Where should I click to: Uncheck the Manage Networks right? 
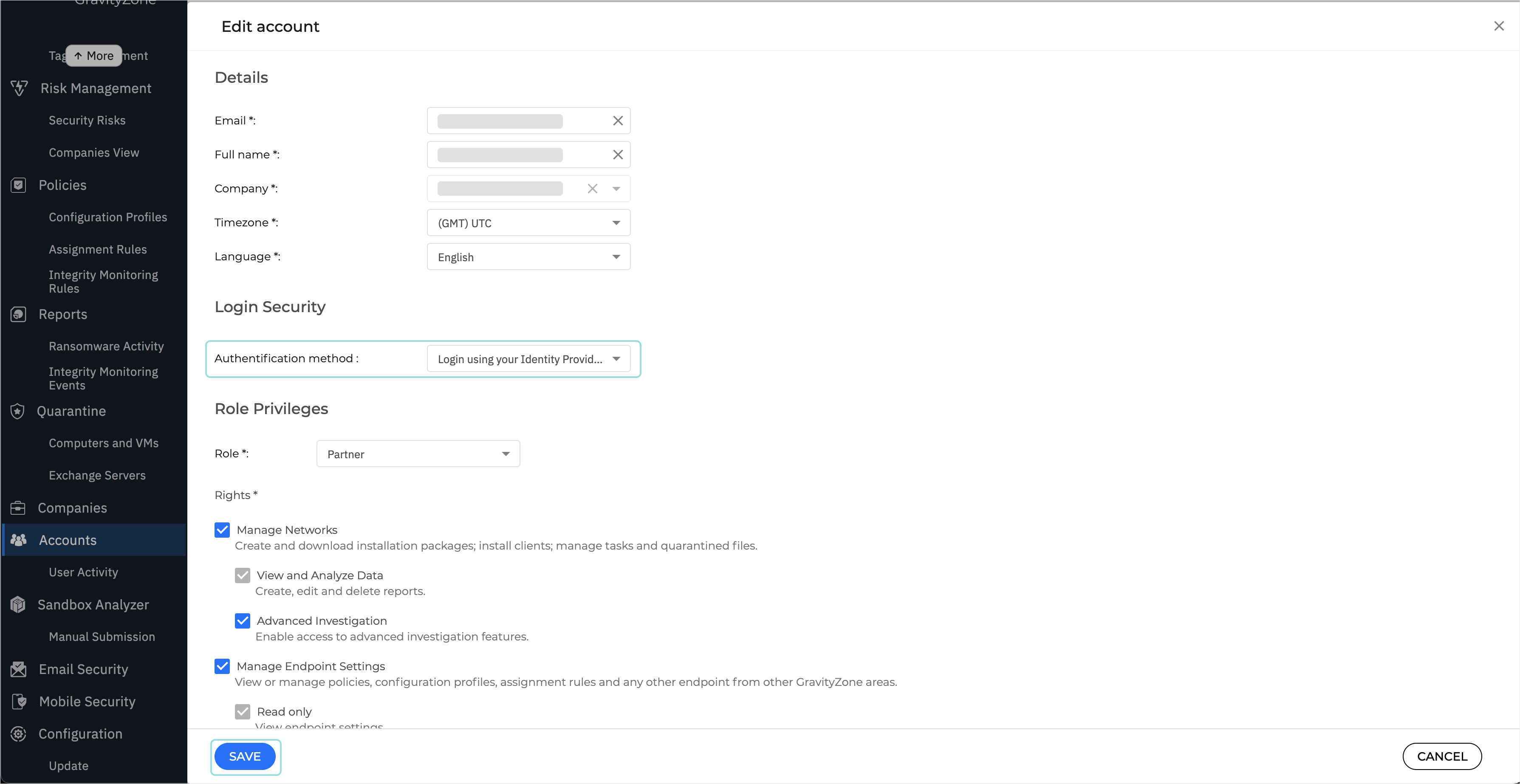[x=222, y=530]
